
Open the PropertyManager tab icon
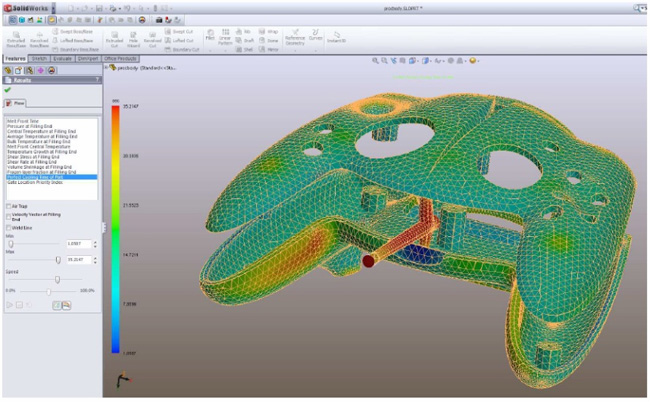(19, 70)
